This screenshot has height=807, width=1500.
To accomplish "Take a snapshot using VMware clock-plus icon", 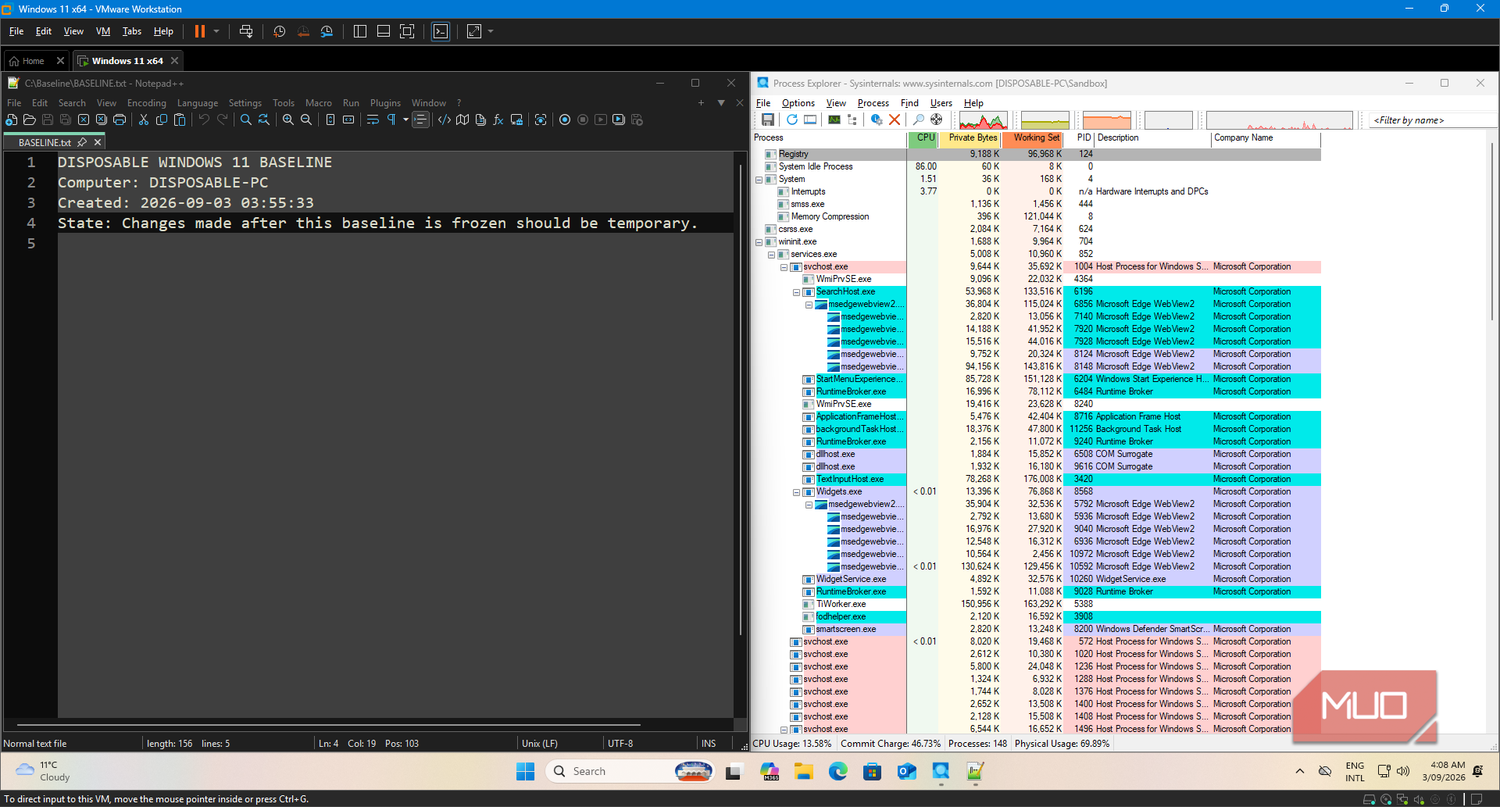I will click(279, 31).
